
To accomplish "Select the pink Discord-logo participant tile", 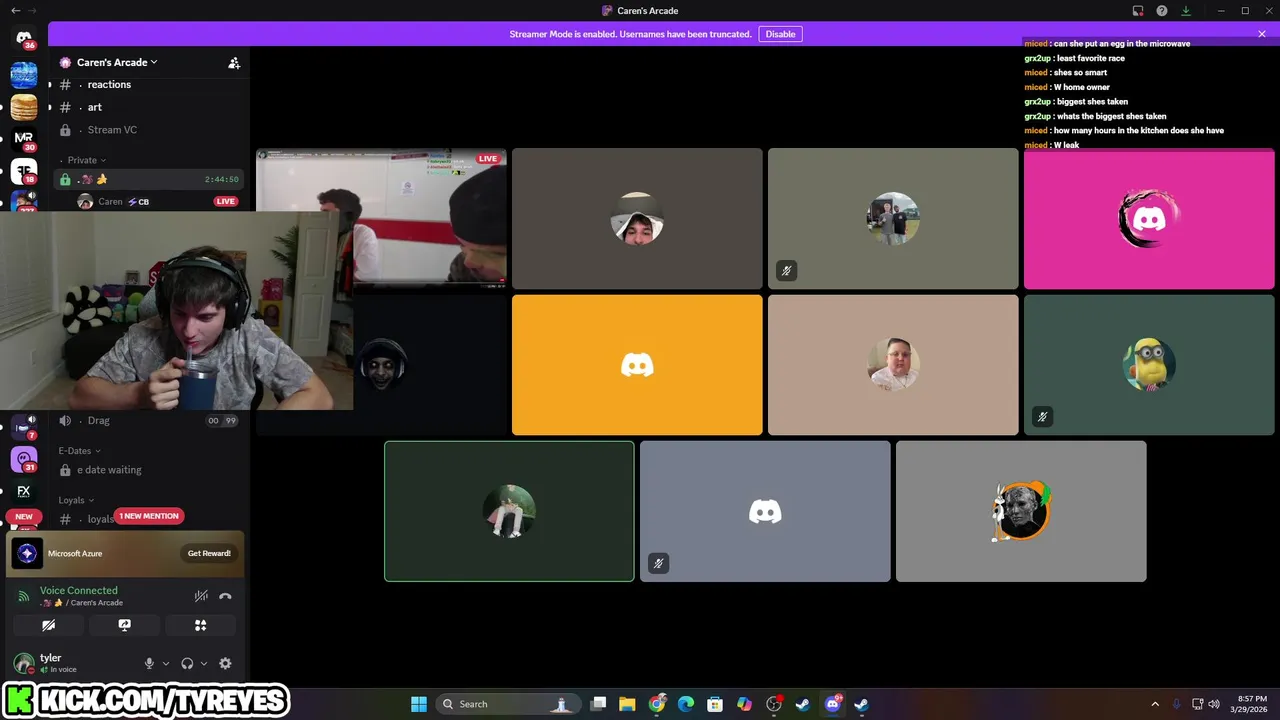I will [x=1149, y=219].
